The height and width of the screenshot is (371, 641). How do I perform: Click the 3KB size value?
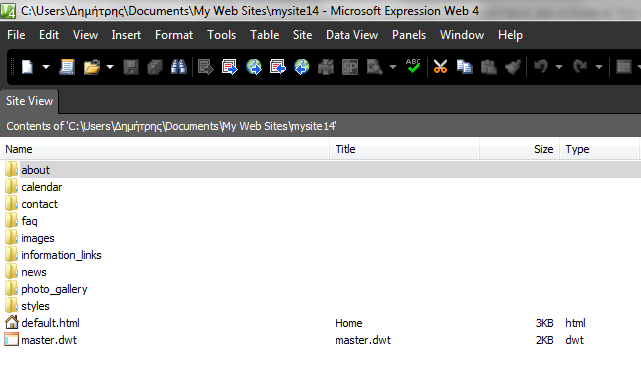(544, 323)
